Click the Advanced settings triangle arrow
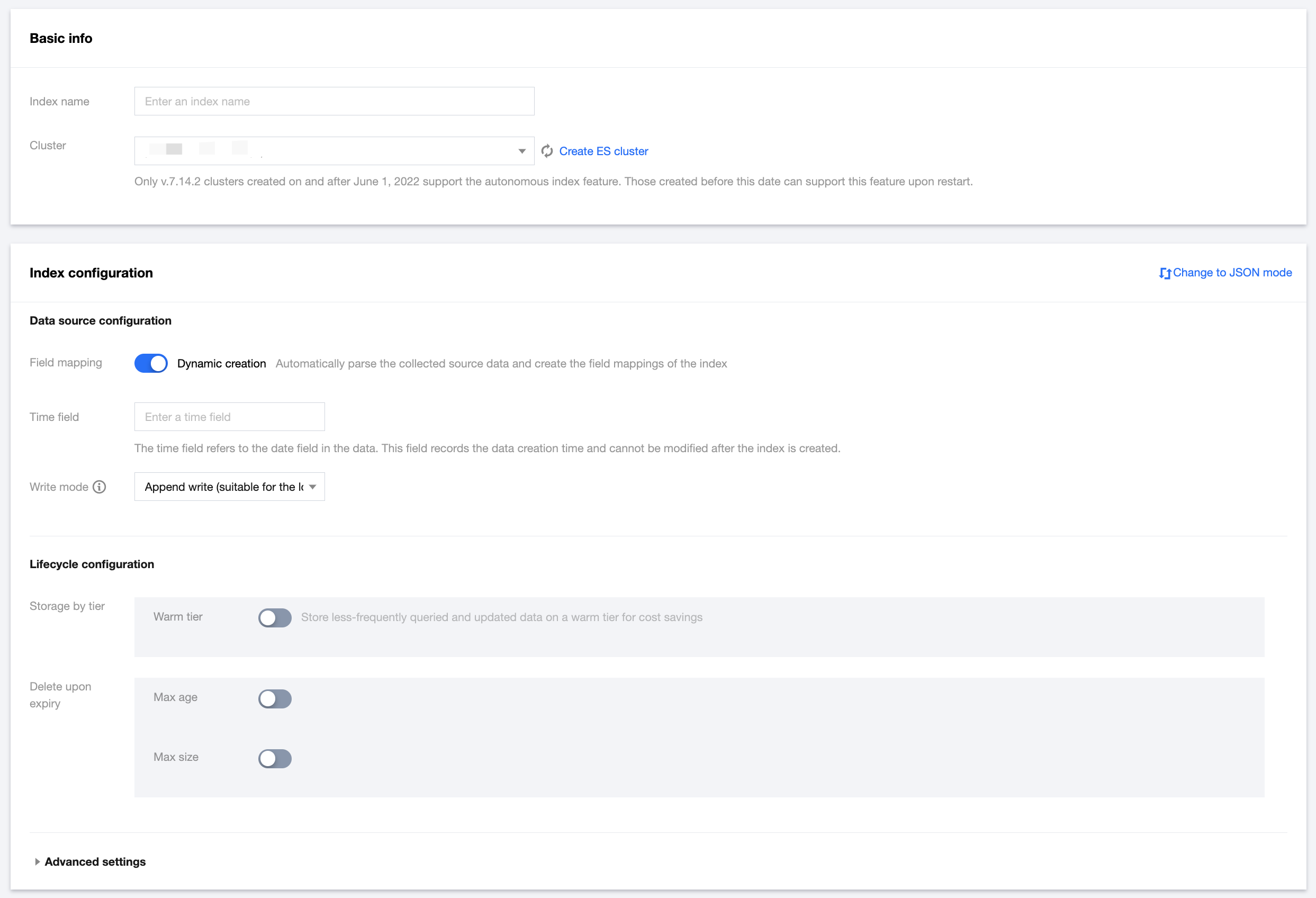 (x=37, y=861)
